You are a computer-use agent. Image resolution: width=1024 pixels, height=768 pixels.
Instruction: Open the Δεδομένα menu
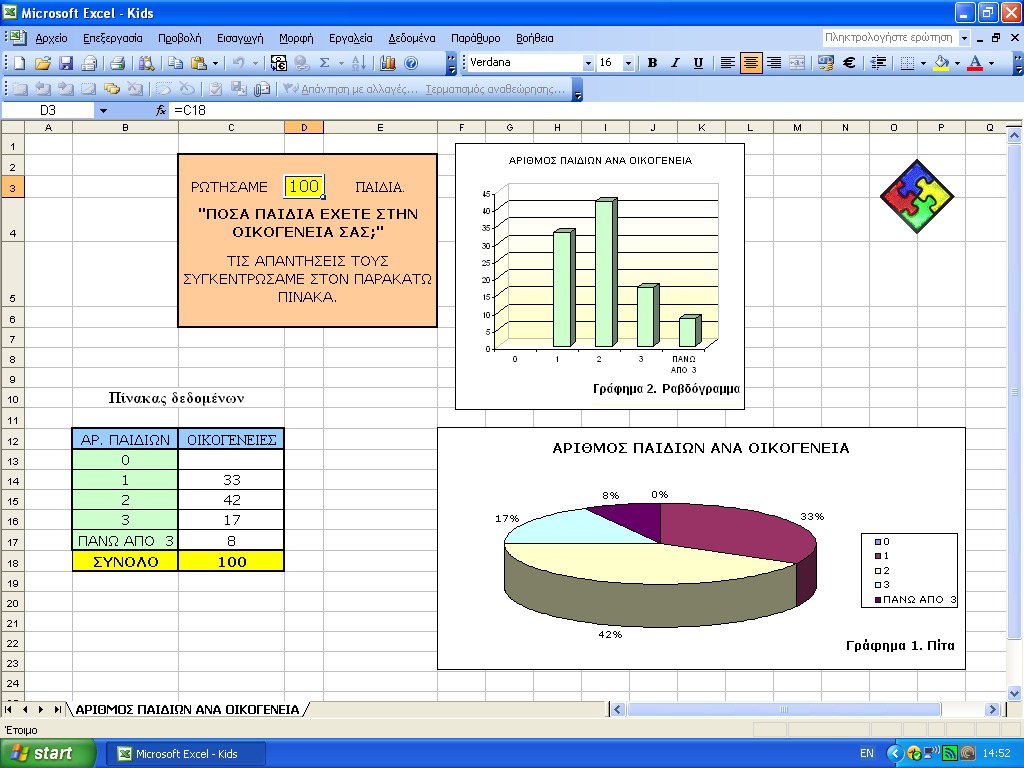pos(412,38)
